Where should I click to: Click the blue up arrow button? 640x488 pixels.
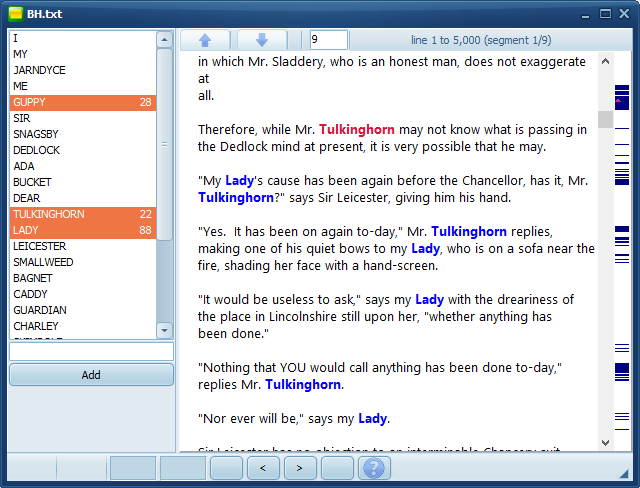(x=205, y=40)
